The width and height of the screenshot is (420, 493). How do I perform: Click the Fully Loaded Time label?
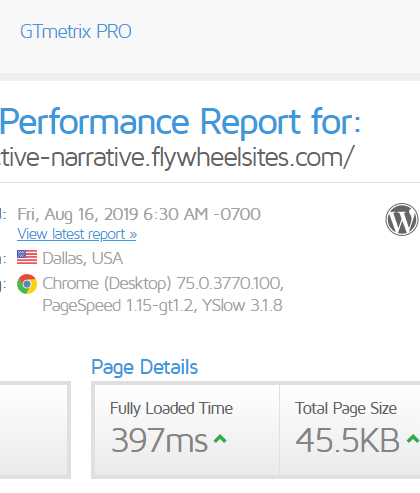click(171, 408)
